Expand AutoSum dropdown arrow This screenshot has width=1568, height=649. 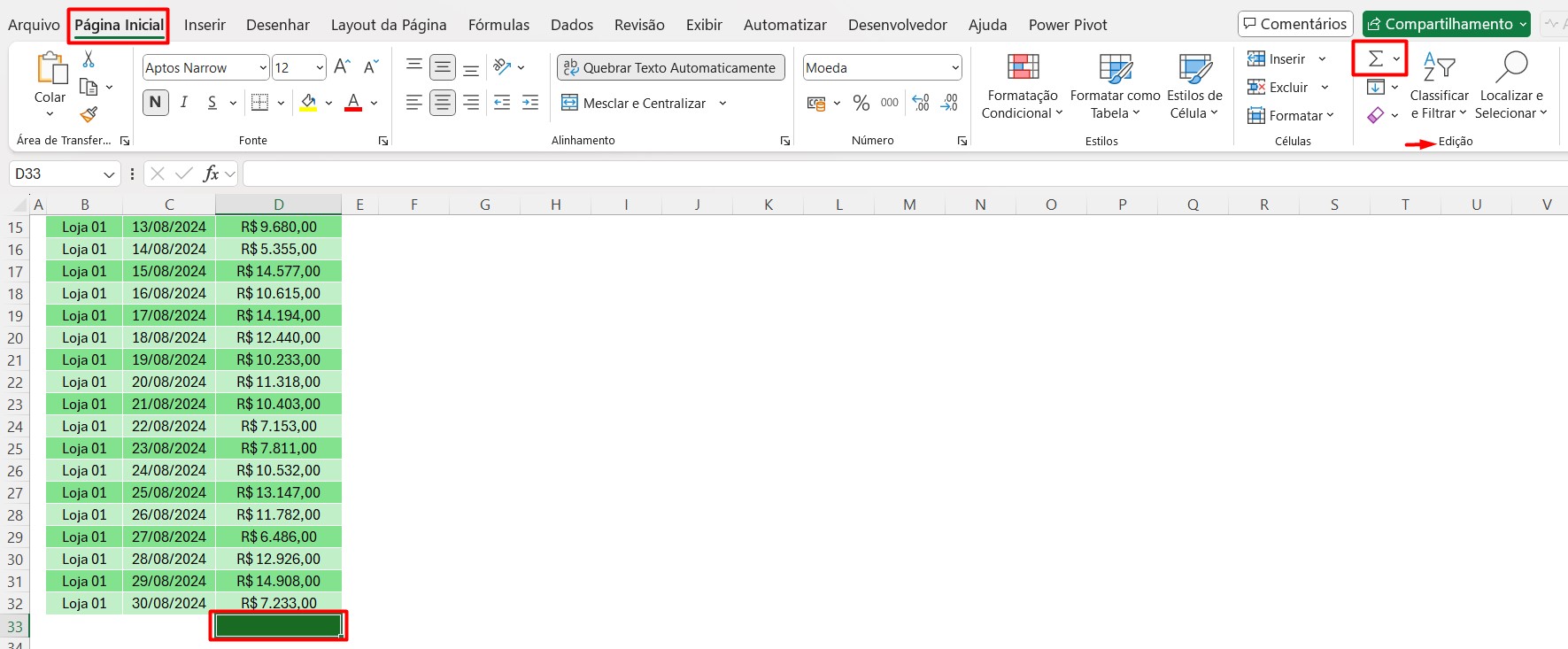(1396, 59)
